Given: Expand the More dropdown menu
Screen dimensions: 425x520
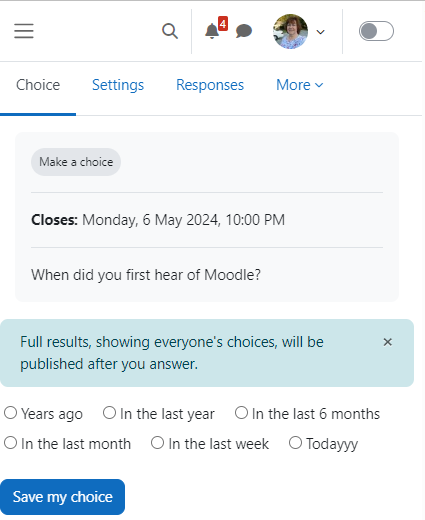Looking at the screenshot, I should point(300,85).
